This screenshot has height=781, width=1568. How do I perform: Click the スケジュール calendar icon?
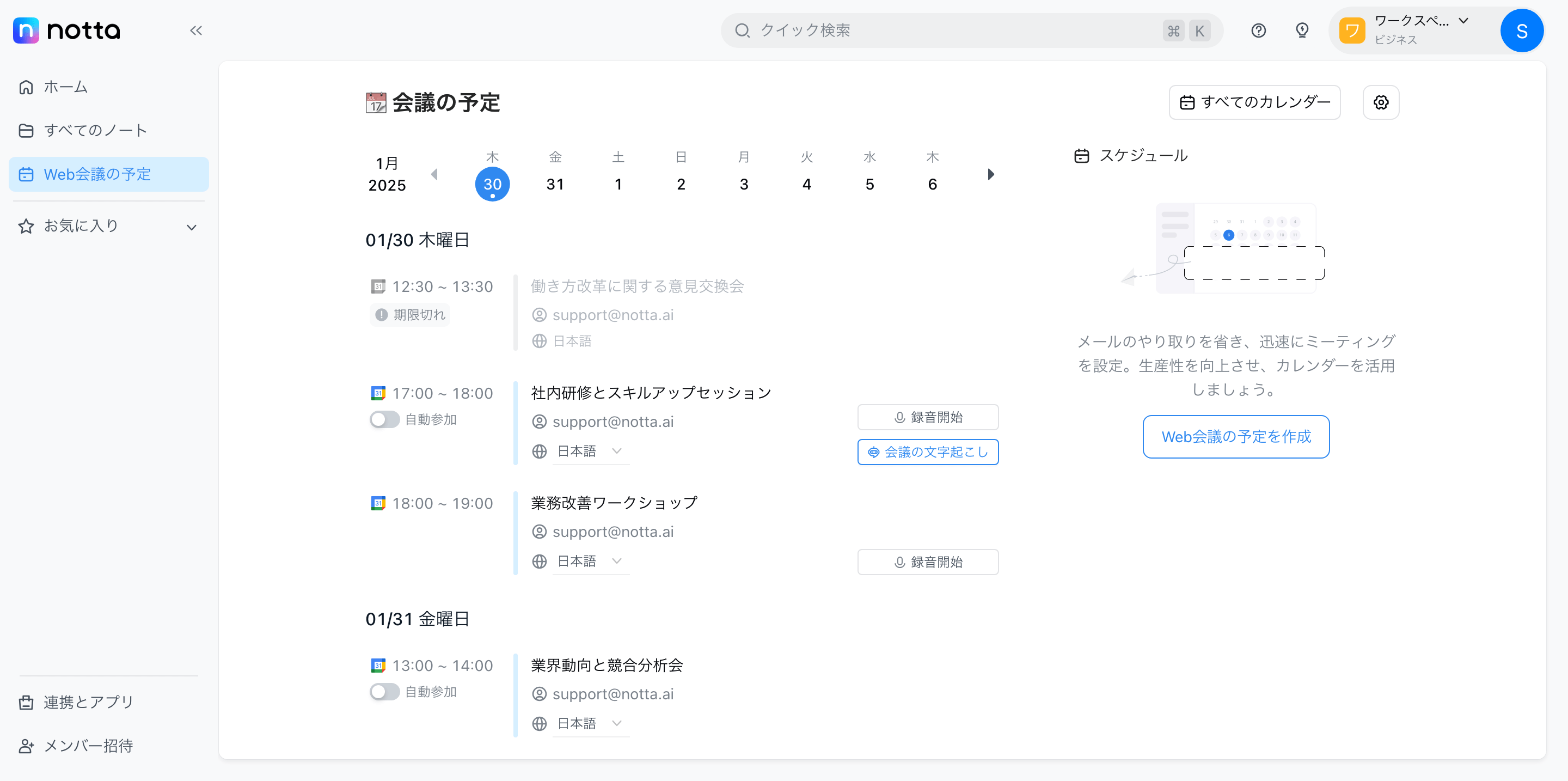[1081, 156]
